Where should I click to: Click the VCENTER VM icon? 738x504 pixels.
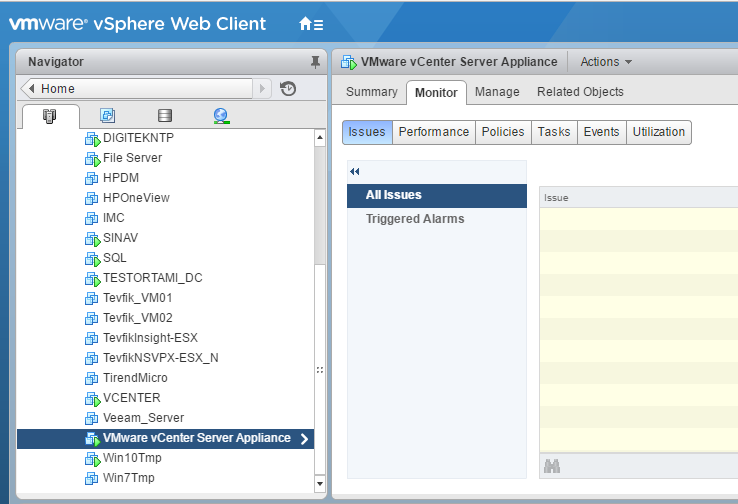92,399
